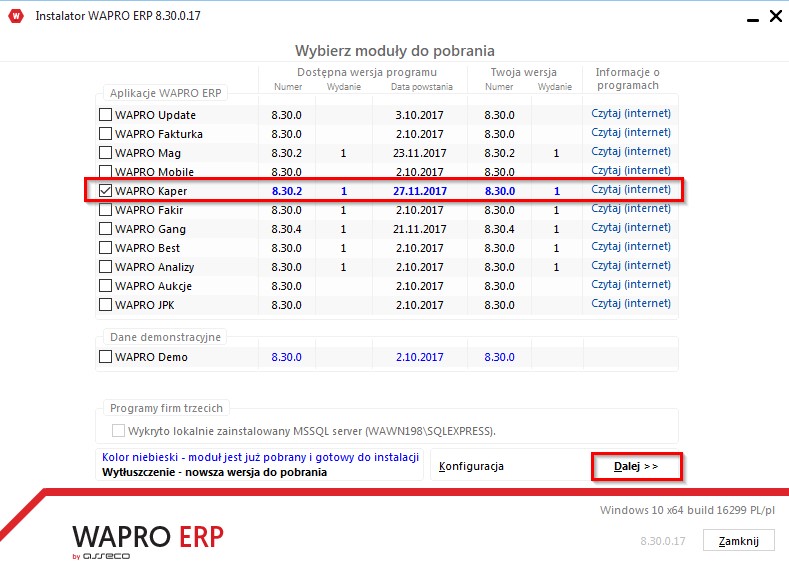This screenshot has height=566, width=789.
Task: Click Kaper creation date 27.11.2017
Action: coord(420,191)
